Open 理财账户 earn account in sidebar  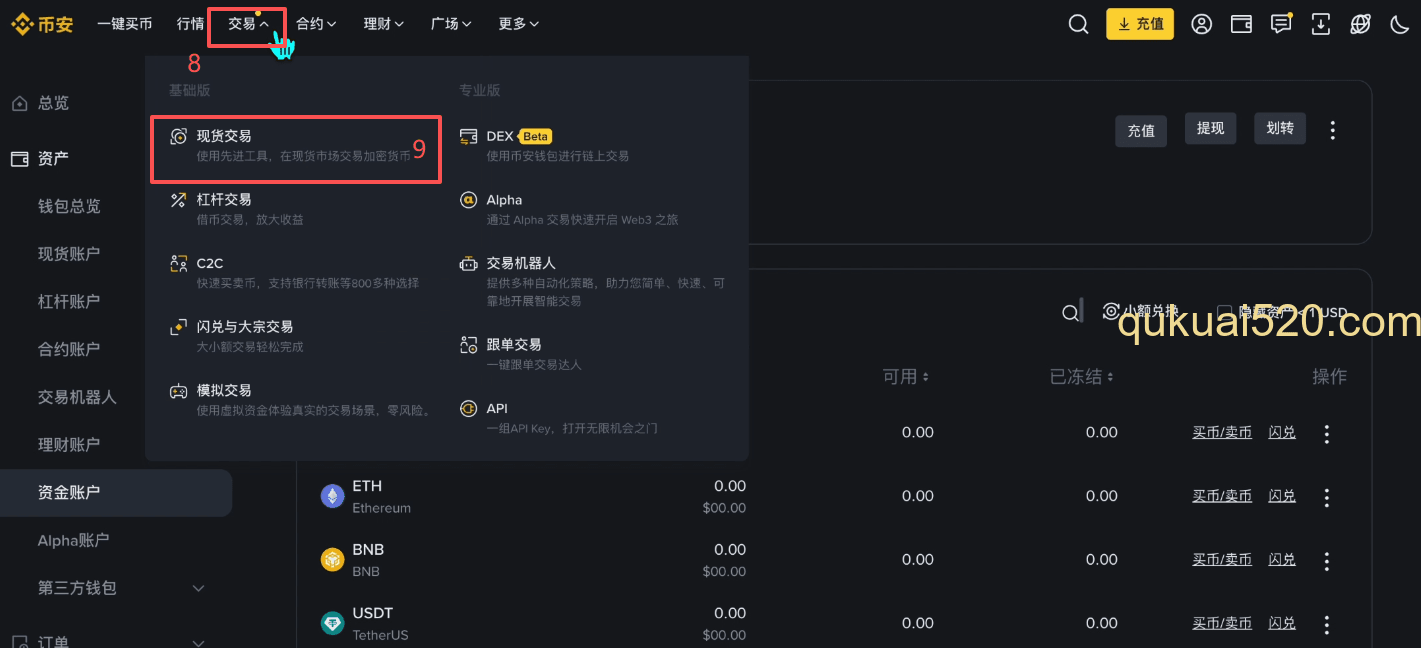click(69, 444)
